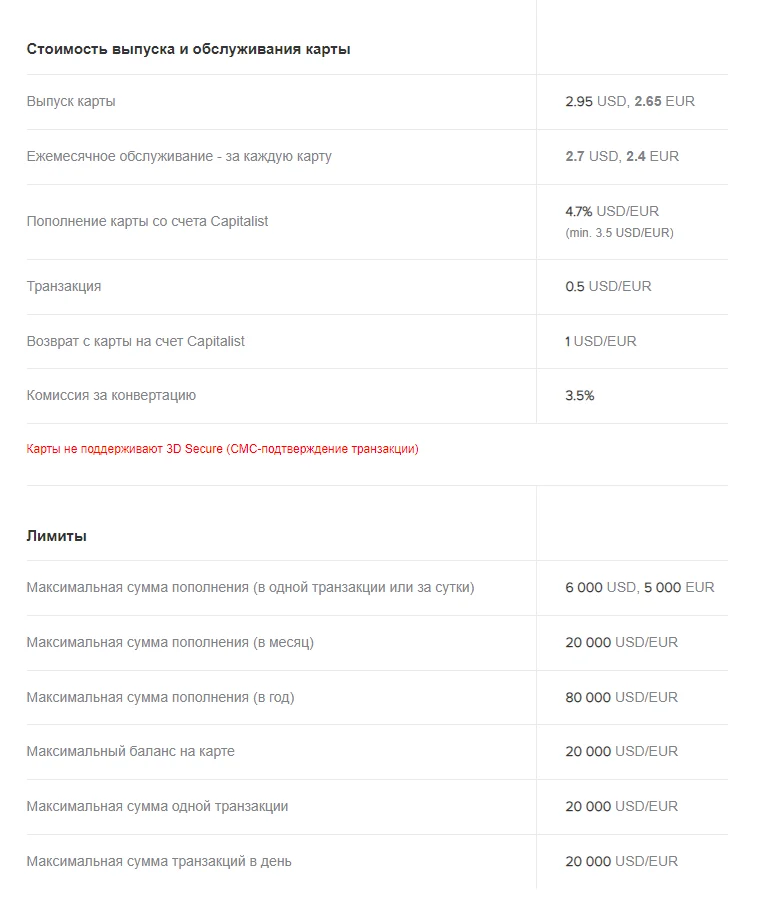
Task: Click the 'Стоимость выпуска и обслуживания карты' heading
Action: [188, 49]
